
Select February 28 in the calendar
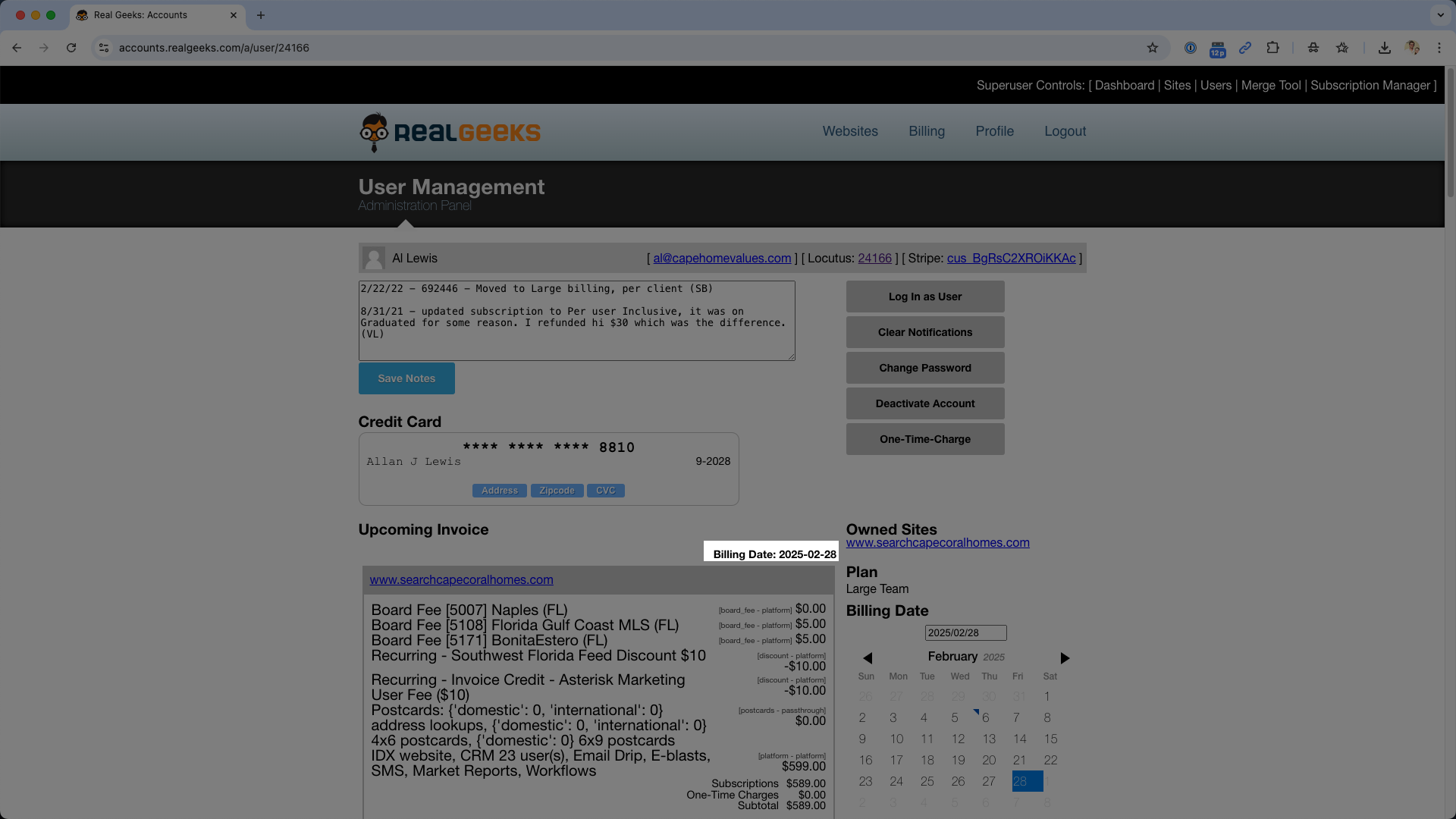pyautogui.click(x=1028, y=781)
